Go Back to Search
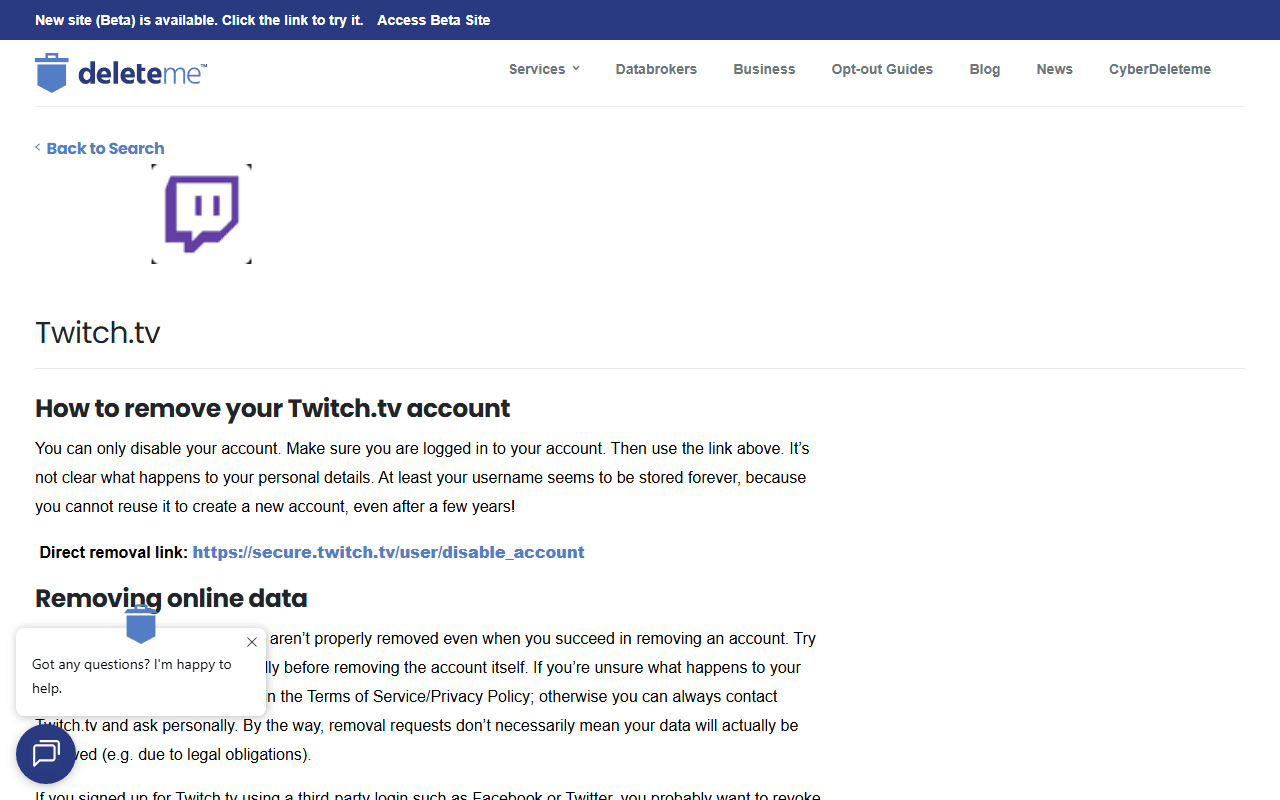 click(100, 148)
